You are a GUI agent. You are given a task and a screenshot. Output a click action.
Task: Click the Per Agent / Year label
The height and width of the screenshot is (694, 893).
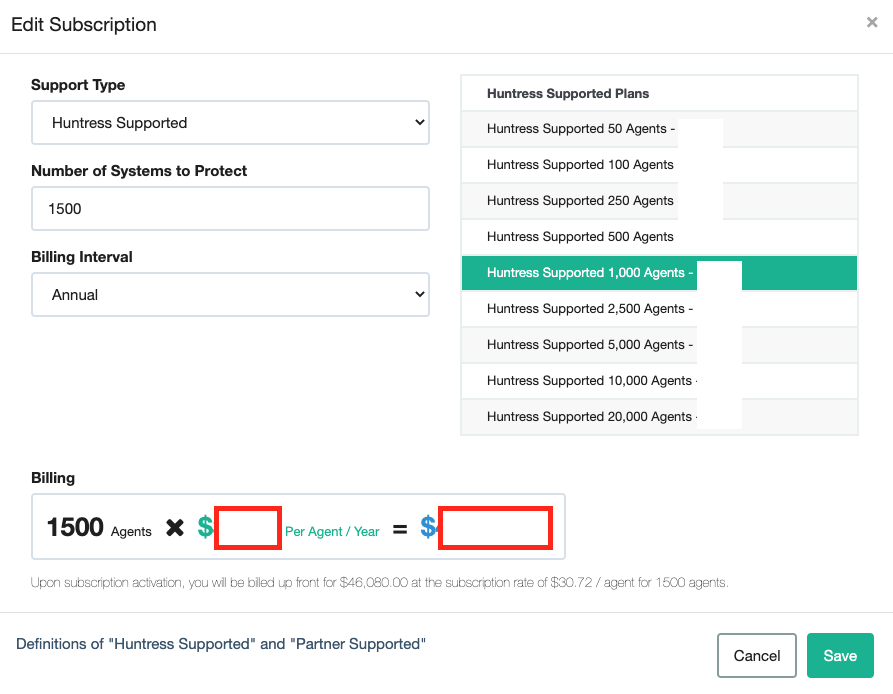click(x=332, y=531)
